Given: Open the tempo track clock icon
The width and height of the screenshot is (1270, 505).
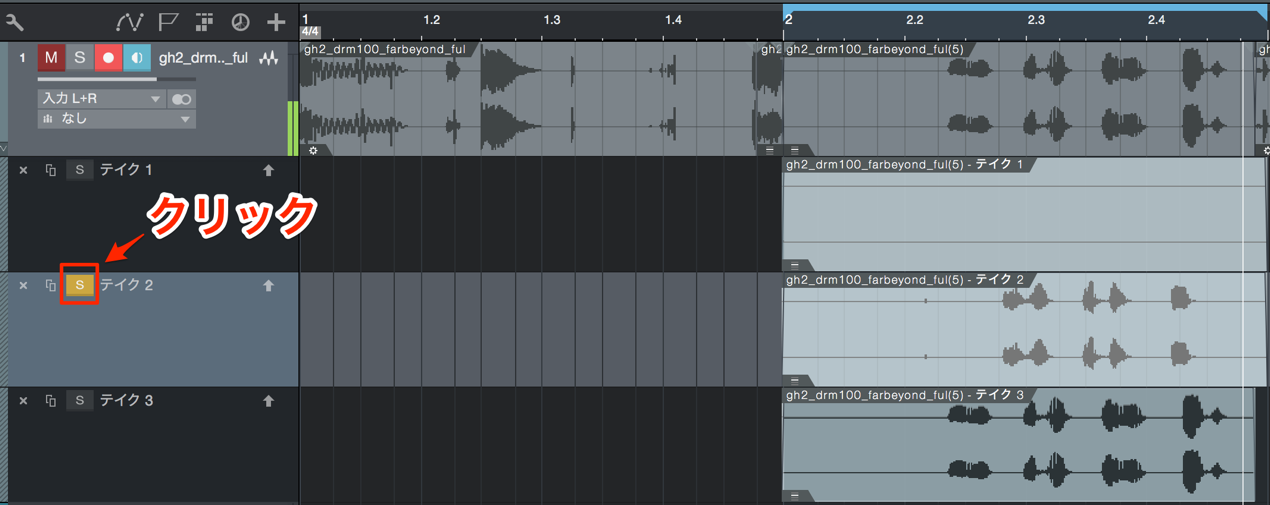Looking at the screenshot, I should [x=240, y=21].
